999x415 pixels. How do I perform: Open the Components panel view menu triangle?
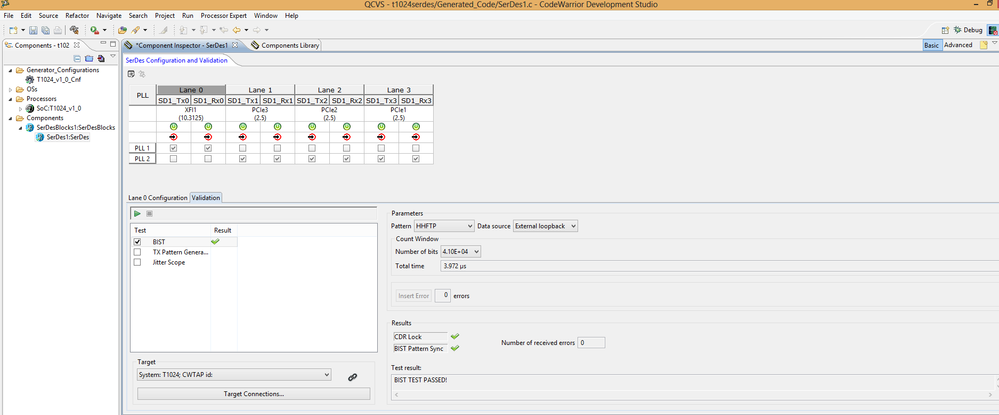113,57
